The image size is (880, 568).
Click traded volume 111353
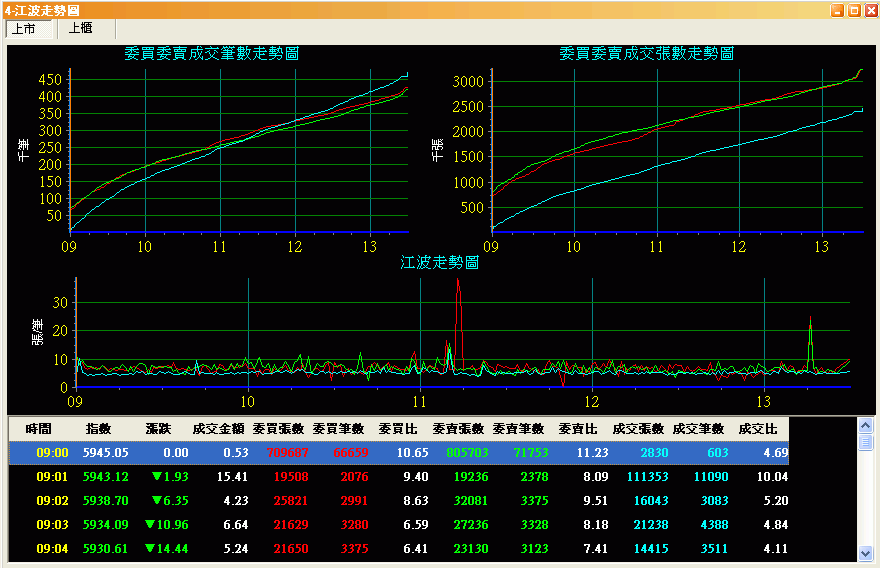pyautogui.click(x=647, y=477)
